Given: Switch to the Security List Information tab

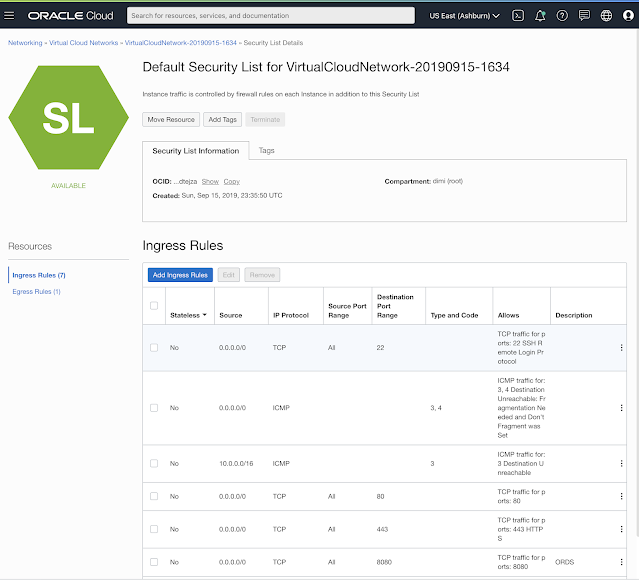Looking at the screenshot, I should click(196, 151).
